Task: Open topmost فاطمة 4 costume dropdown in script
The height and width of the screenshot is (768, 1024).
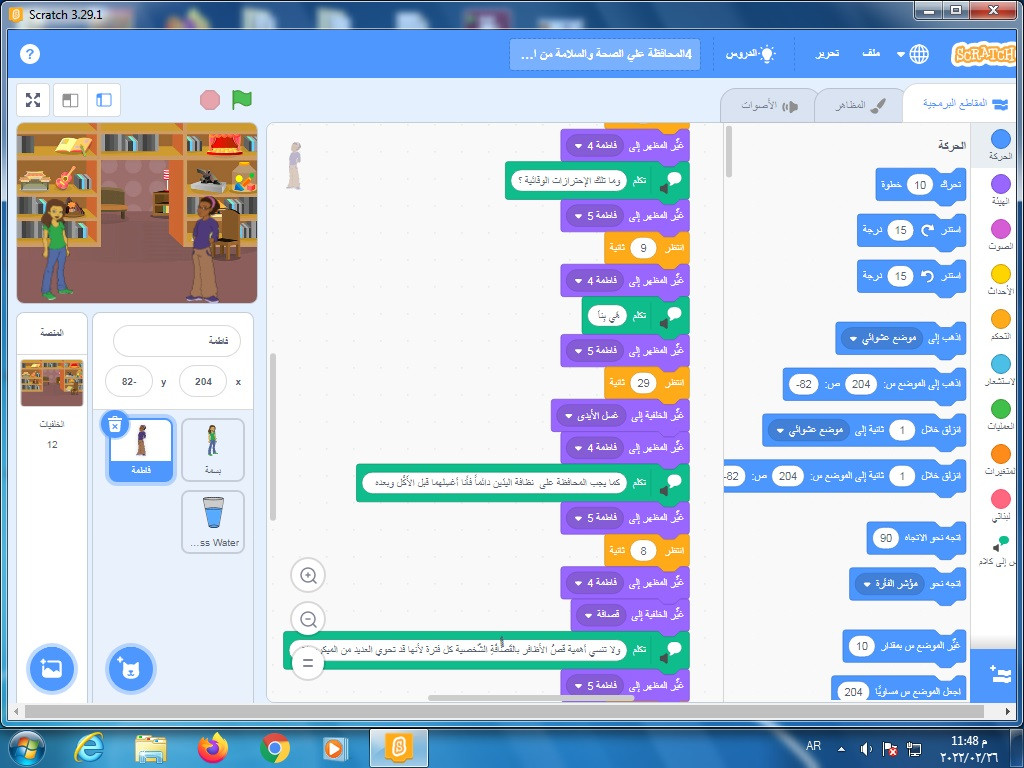Action: (x=595, y=146)
